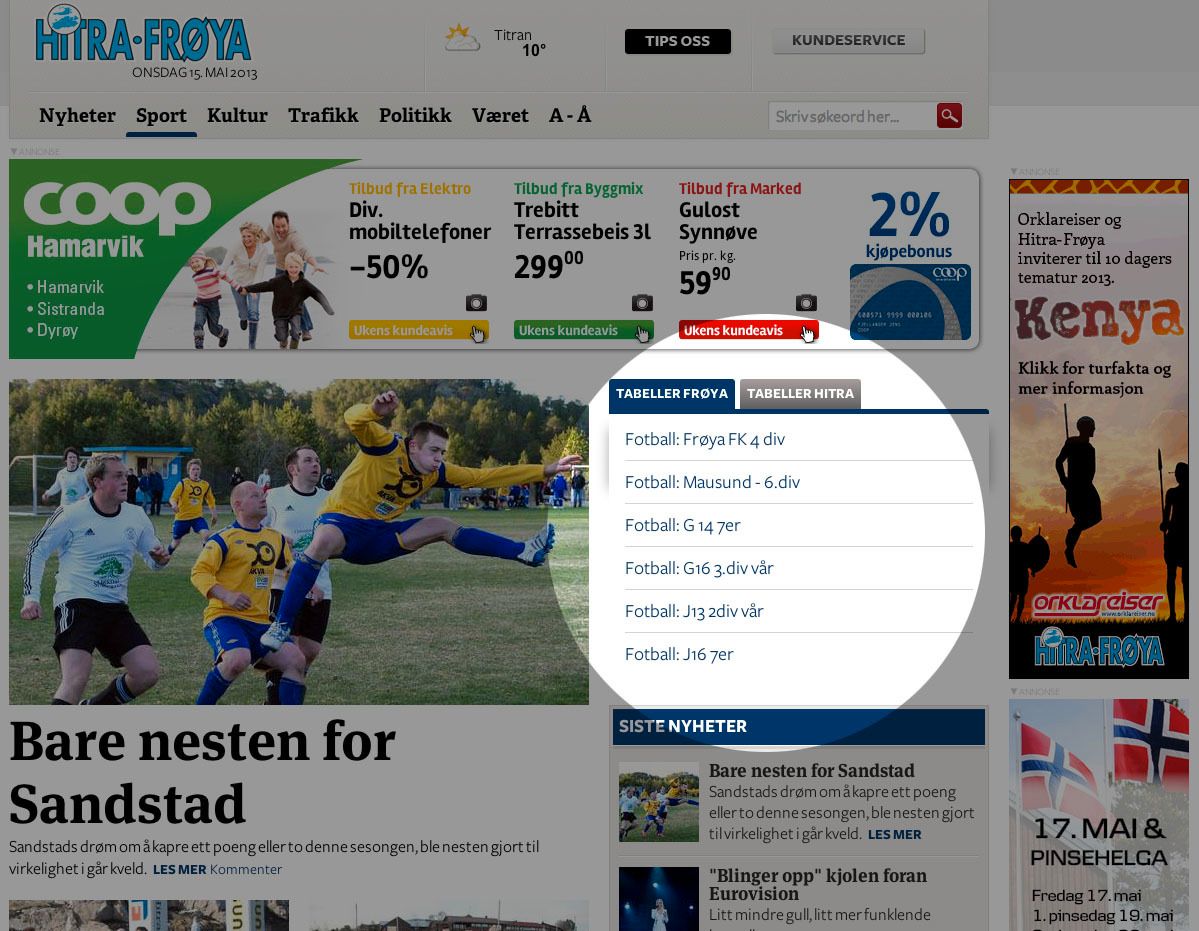Open KUNDESERVICE in the header

pyautogui.click(x=848, y=41)
